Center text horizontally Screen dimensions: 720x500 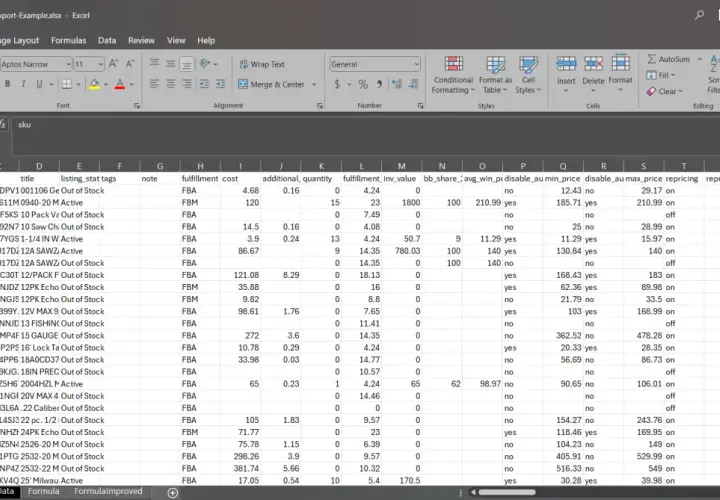(170, 84)
